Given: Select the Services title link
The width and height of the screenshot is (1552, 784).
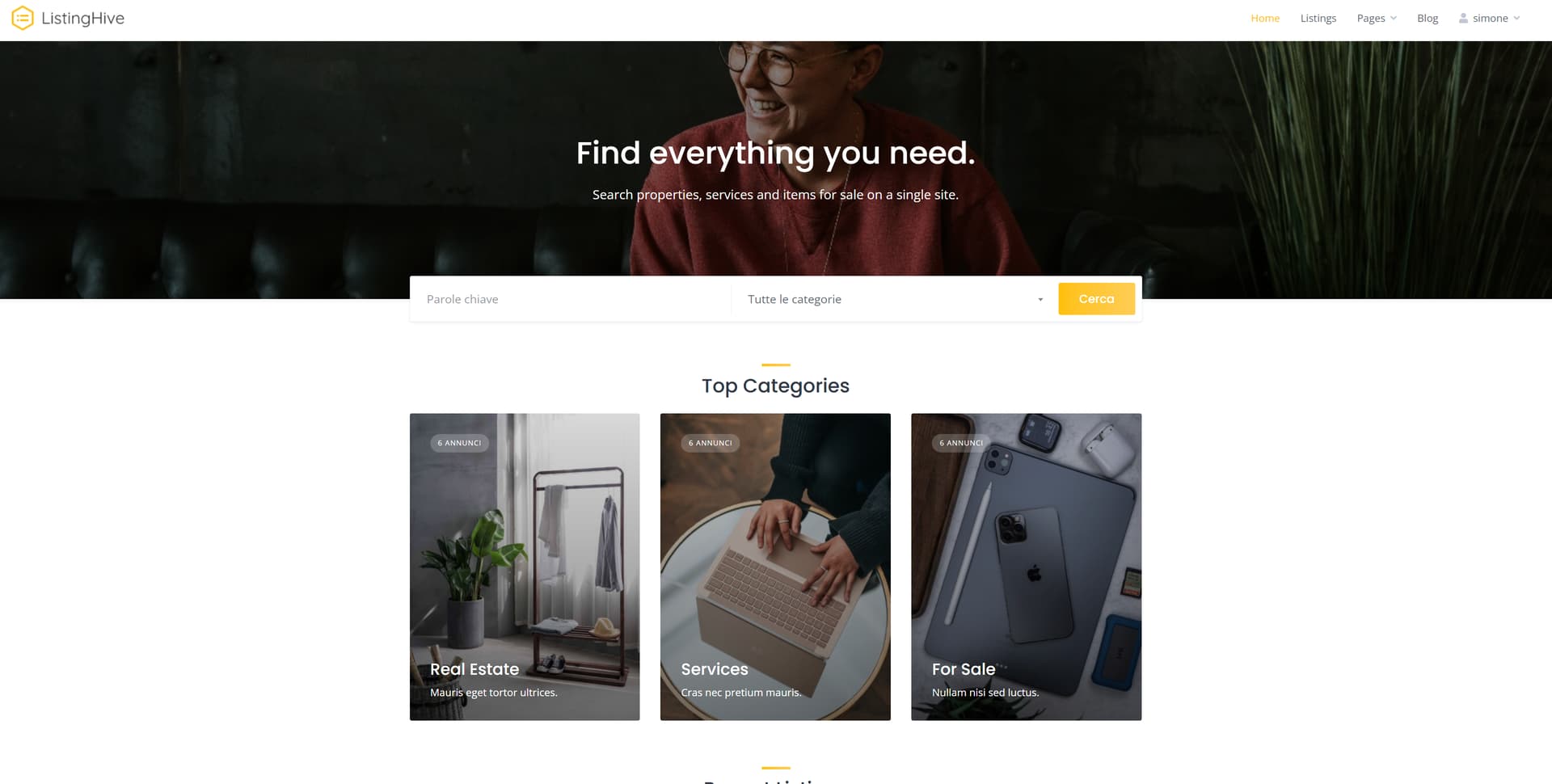Looking at the screenshot, I should (715, 669).
